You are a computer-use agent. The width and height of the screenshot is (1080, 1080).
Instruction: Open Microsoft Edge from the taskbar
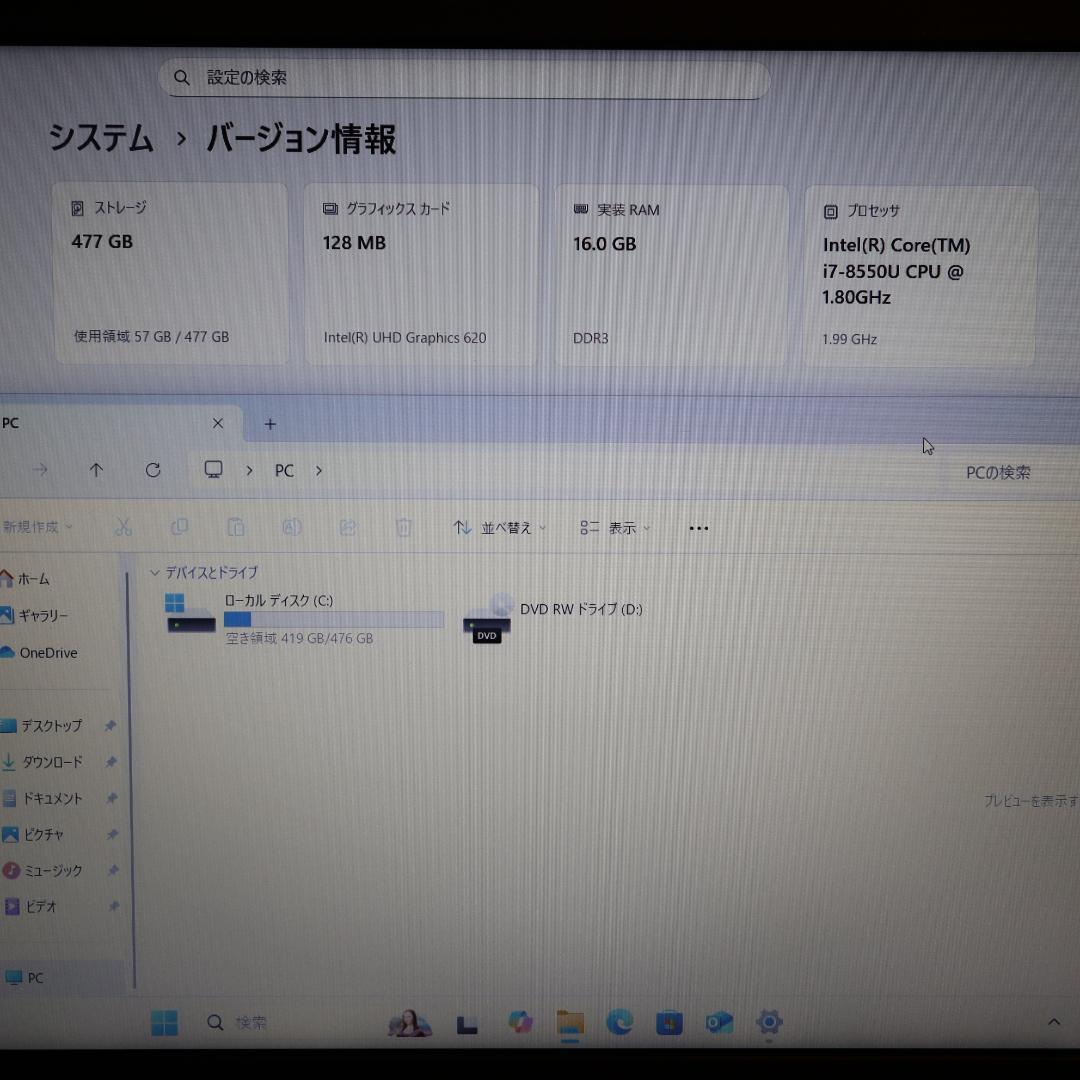click(620, 1022)
